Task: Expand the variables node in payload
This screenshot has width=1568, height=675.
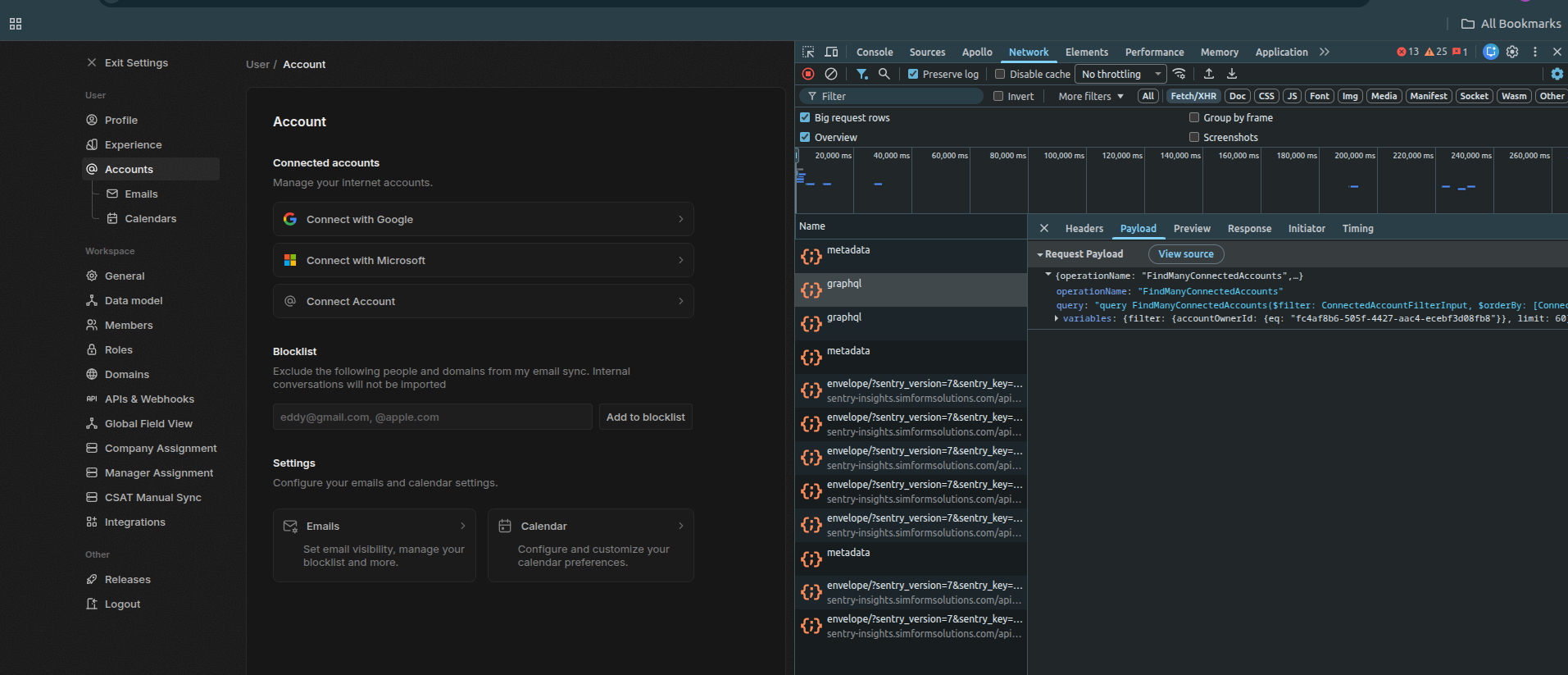Action: (1056, 318)
